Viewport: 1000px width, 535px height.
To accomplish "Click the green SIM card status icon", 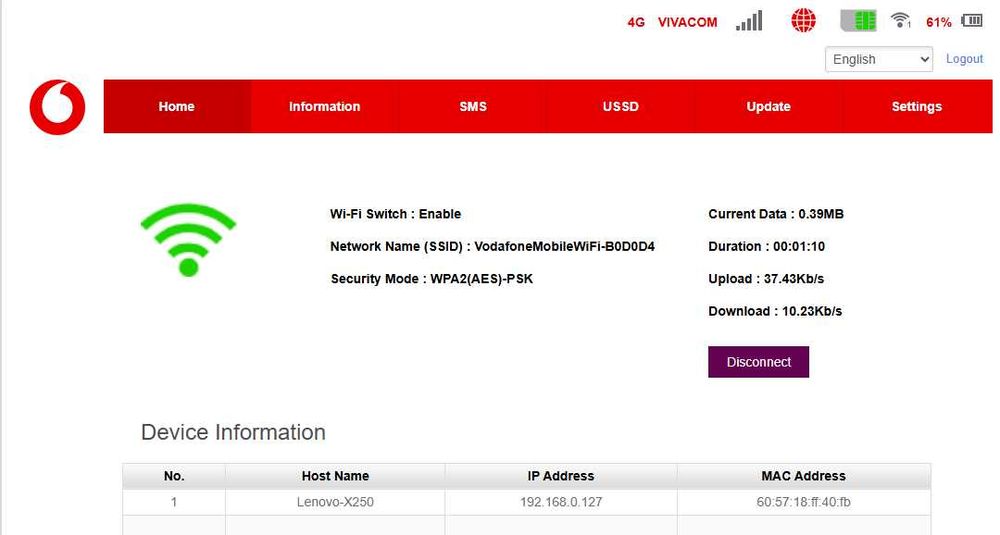I will [x=858, y=21].
